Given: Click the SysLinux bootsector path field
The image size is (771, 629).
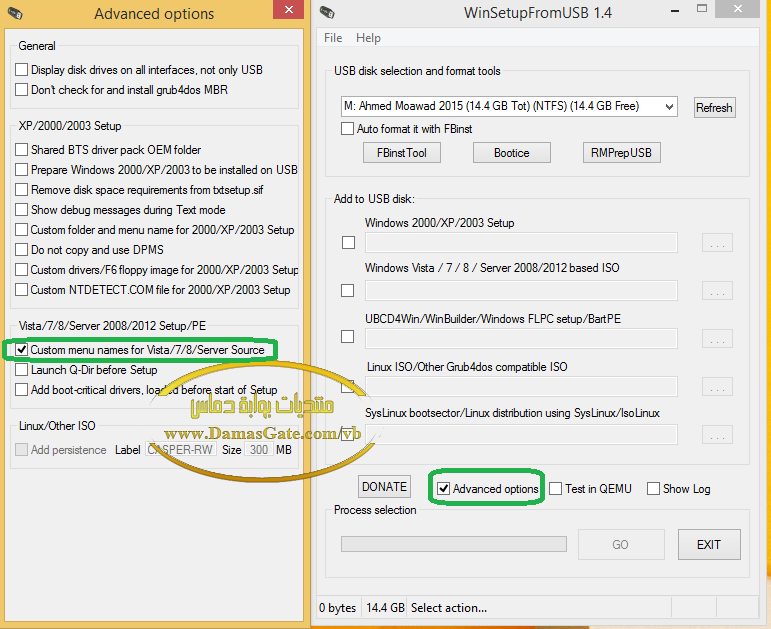Looking at the screenshot, I should click(521, 435).
